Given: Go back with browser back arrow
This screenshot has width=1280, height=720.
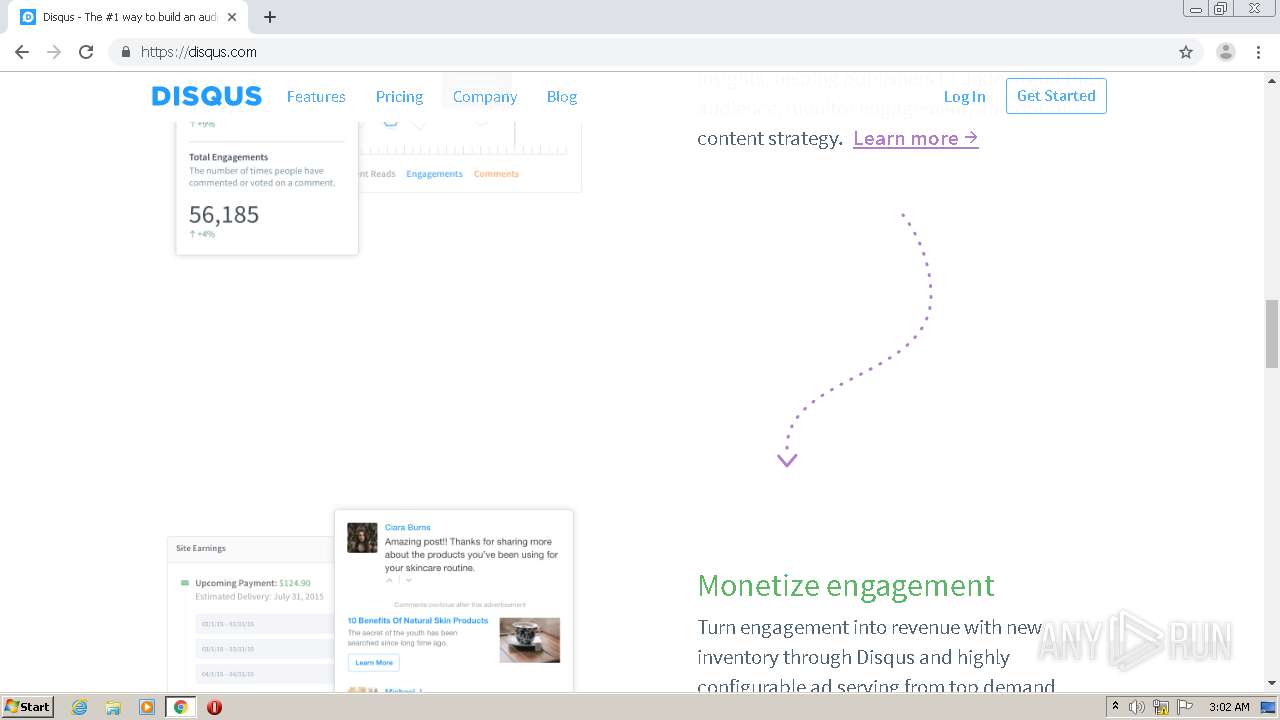Looking at the screenshot, I should (22, 52).
